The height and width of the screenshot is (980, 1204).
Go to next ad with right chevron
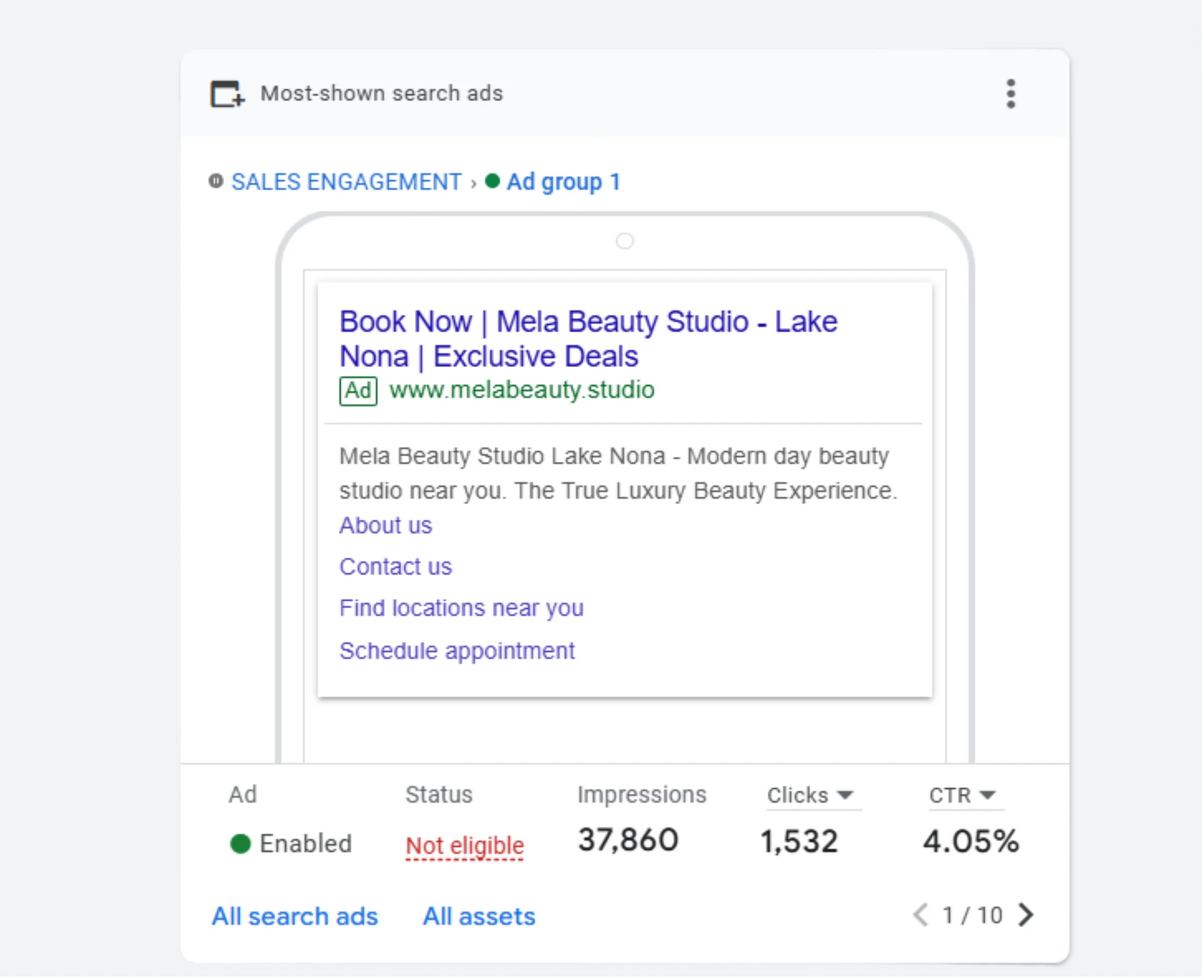1026,915
